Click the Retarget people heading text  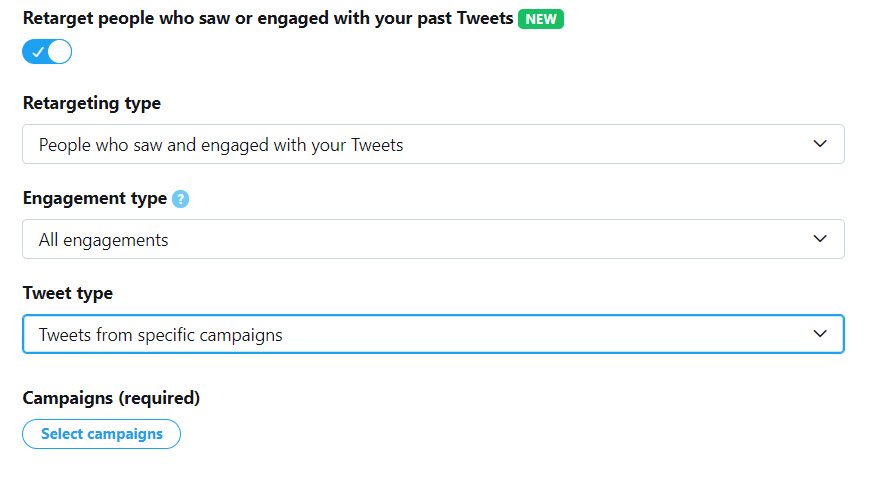click(x=268, y=18)
